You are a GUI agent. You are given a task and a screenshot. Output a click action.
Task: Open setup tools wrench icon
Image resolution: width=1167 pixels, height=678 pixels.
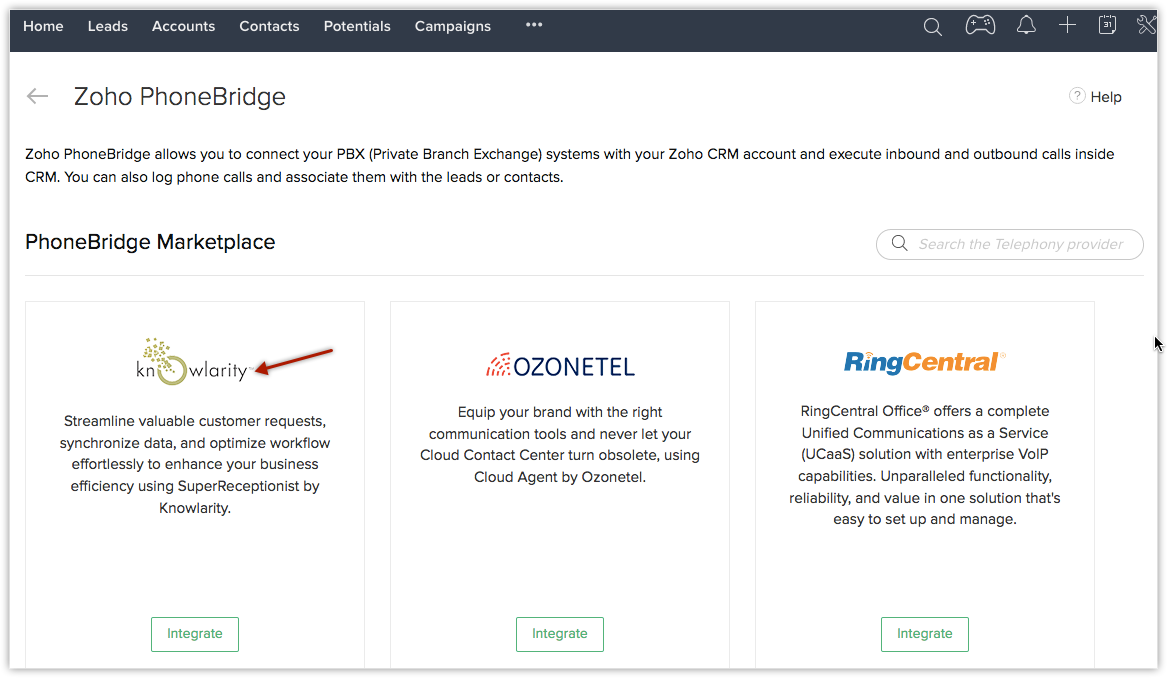[1146, 25]
